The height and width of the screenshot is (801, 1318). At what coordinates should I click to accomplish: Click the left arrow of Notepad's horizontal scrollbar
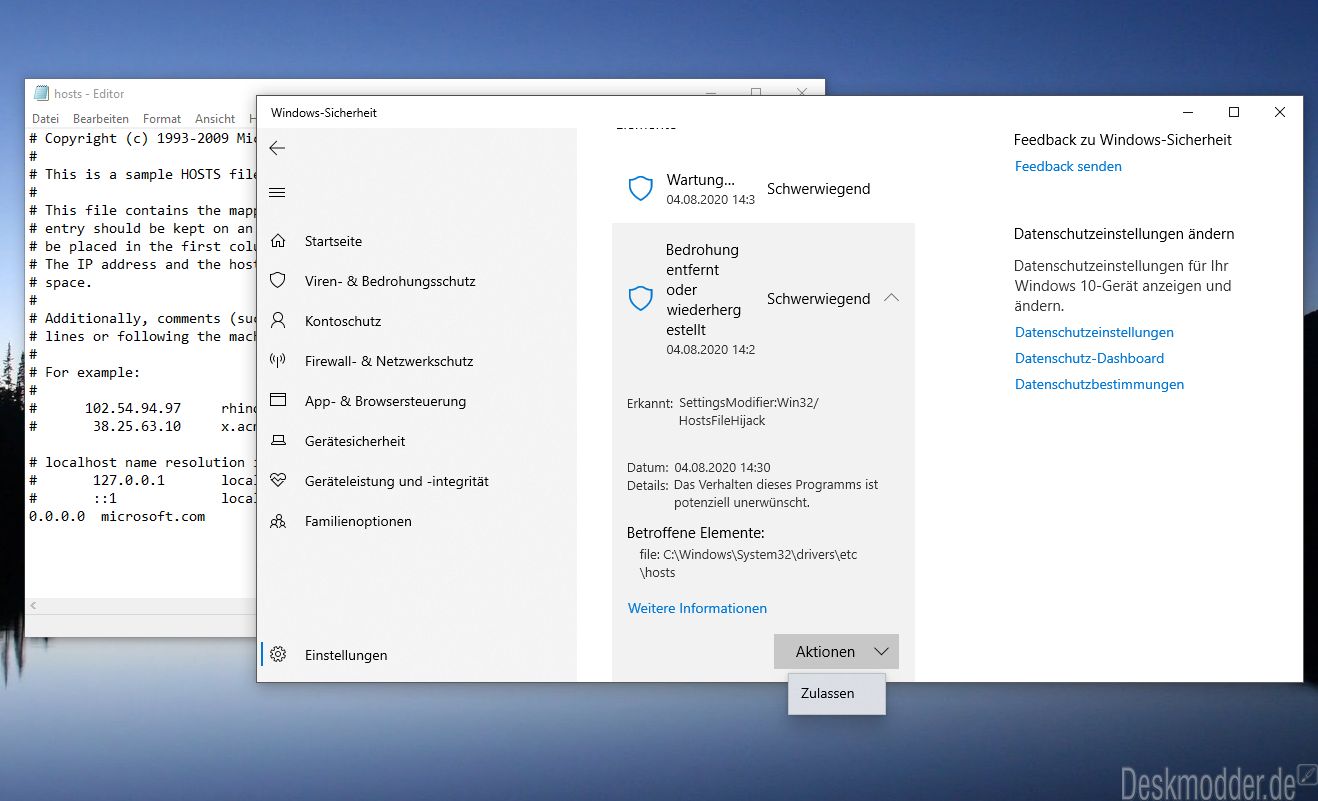(x=34, y=606)
